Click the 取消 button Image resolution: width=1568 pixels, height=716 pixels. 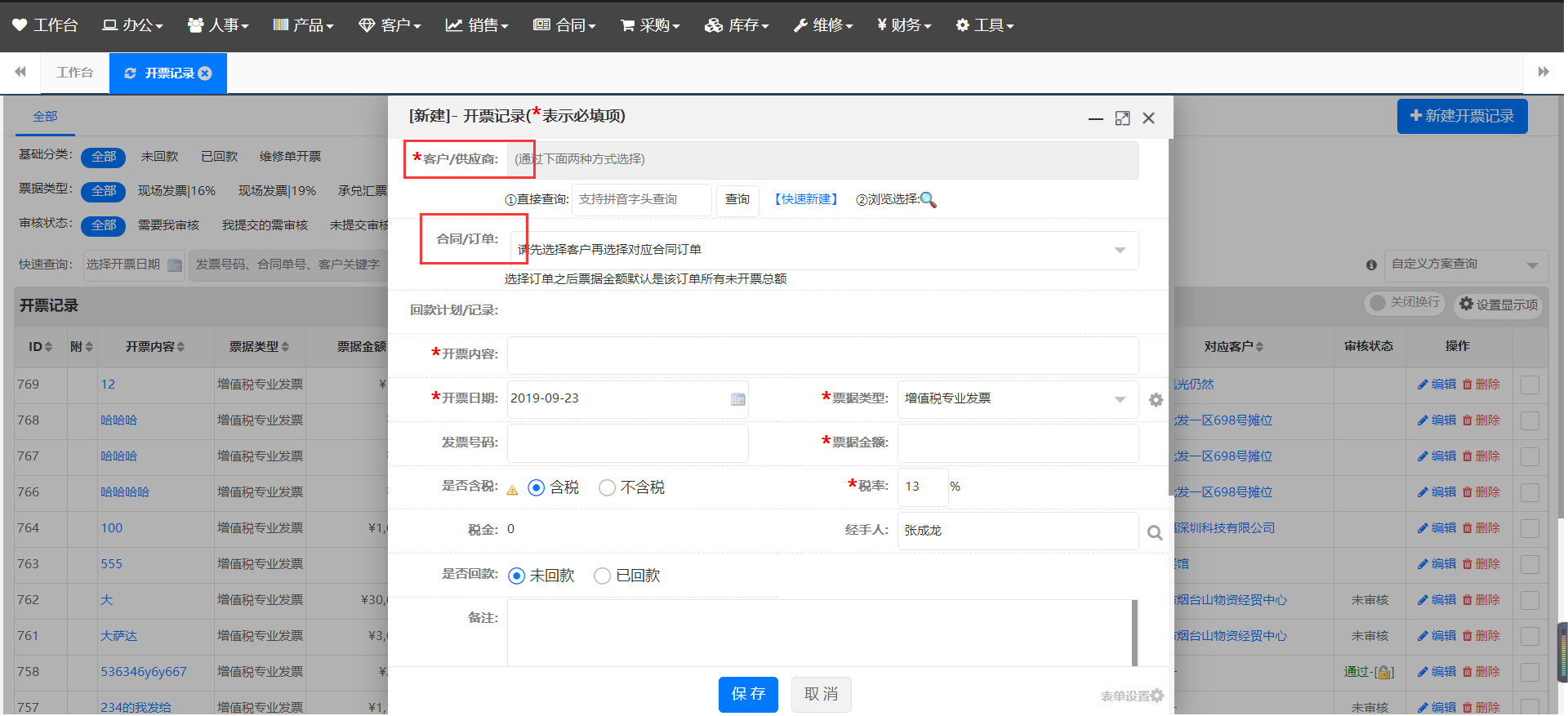tap(822, 695)
